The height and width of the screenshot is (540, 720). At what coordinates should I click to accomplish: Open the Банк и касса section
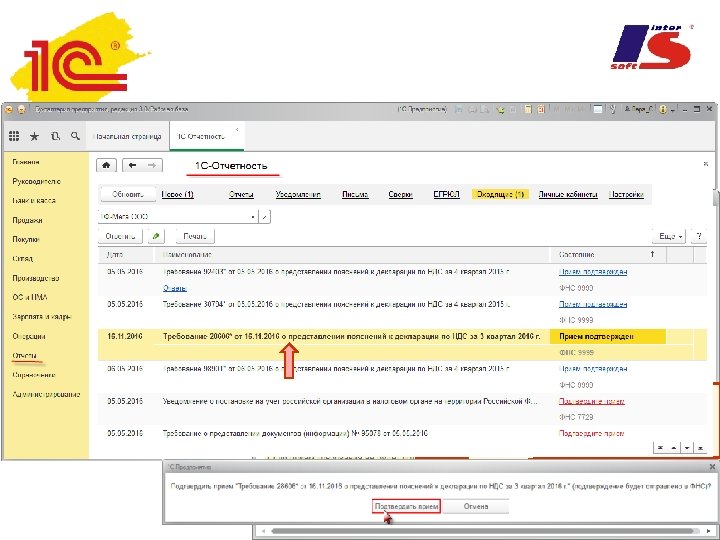click(34, 201)
